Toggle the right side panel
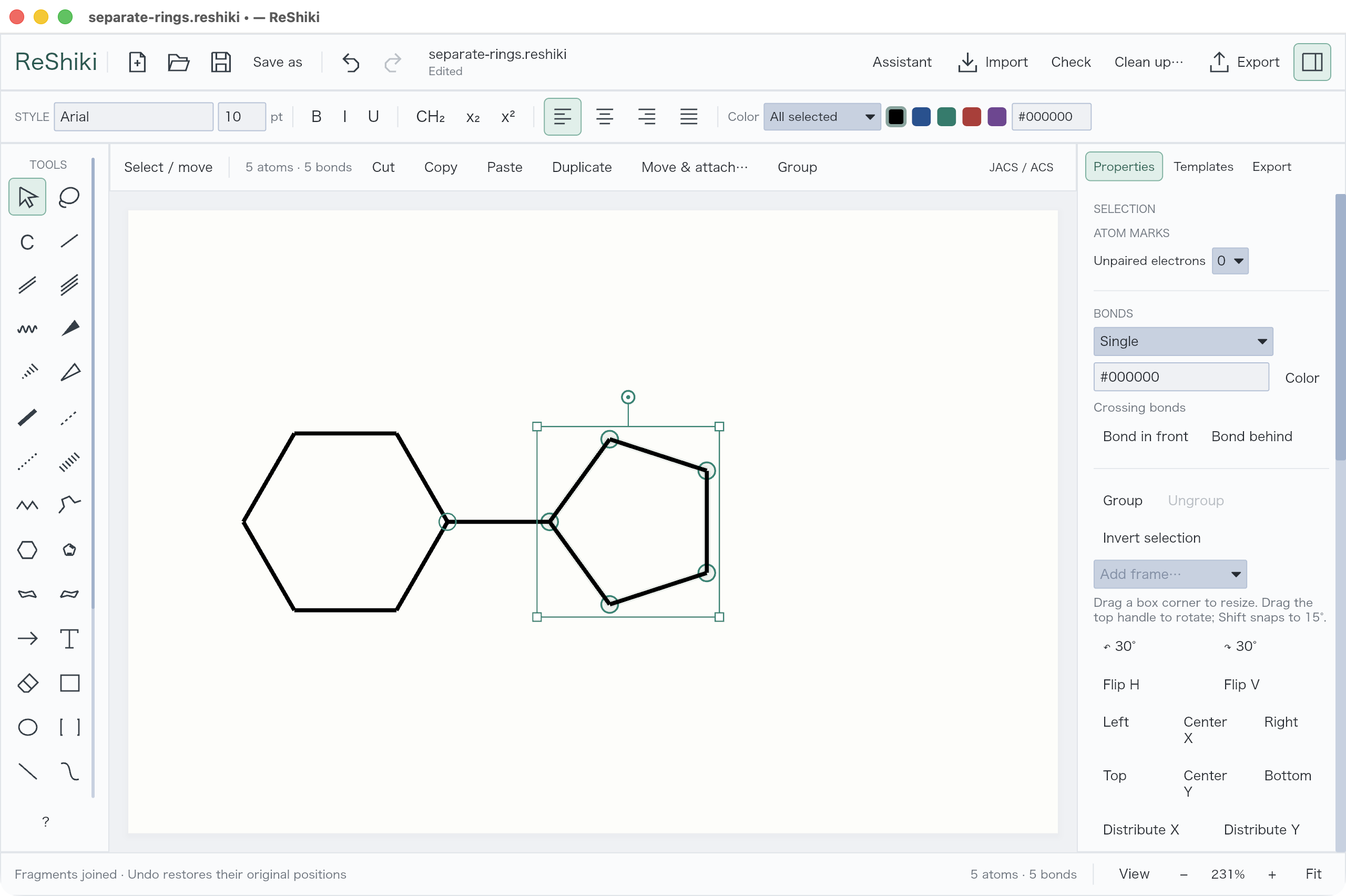 (1312, 62)
